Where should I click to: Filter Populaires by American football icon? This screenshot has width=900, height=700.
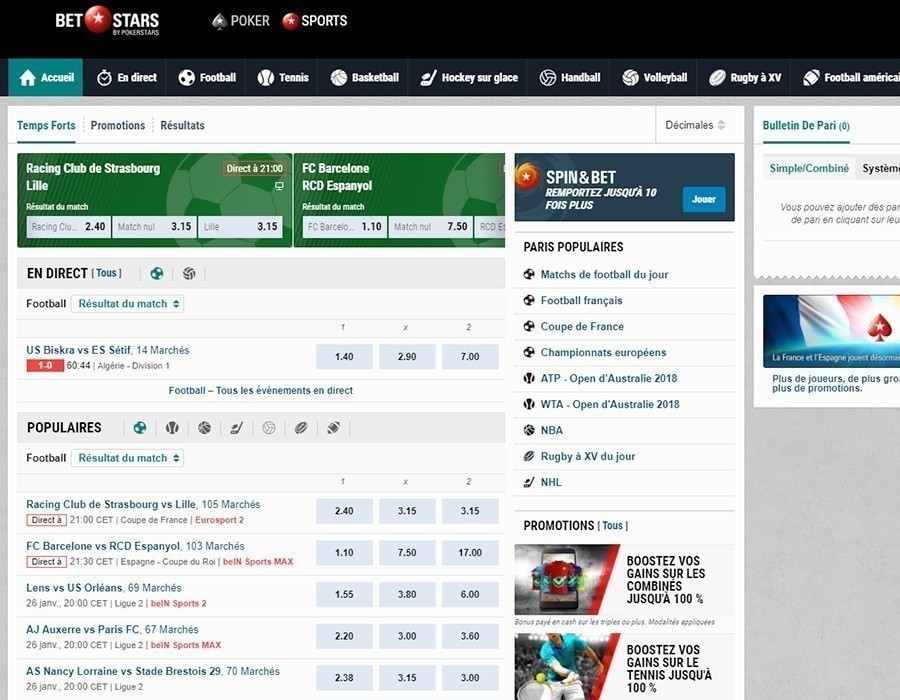333,428
